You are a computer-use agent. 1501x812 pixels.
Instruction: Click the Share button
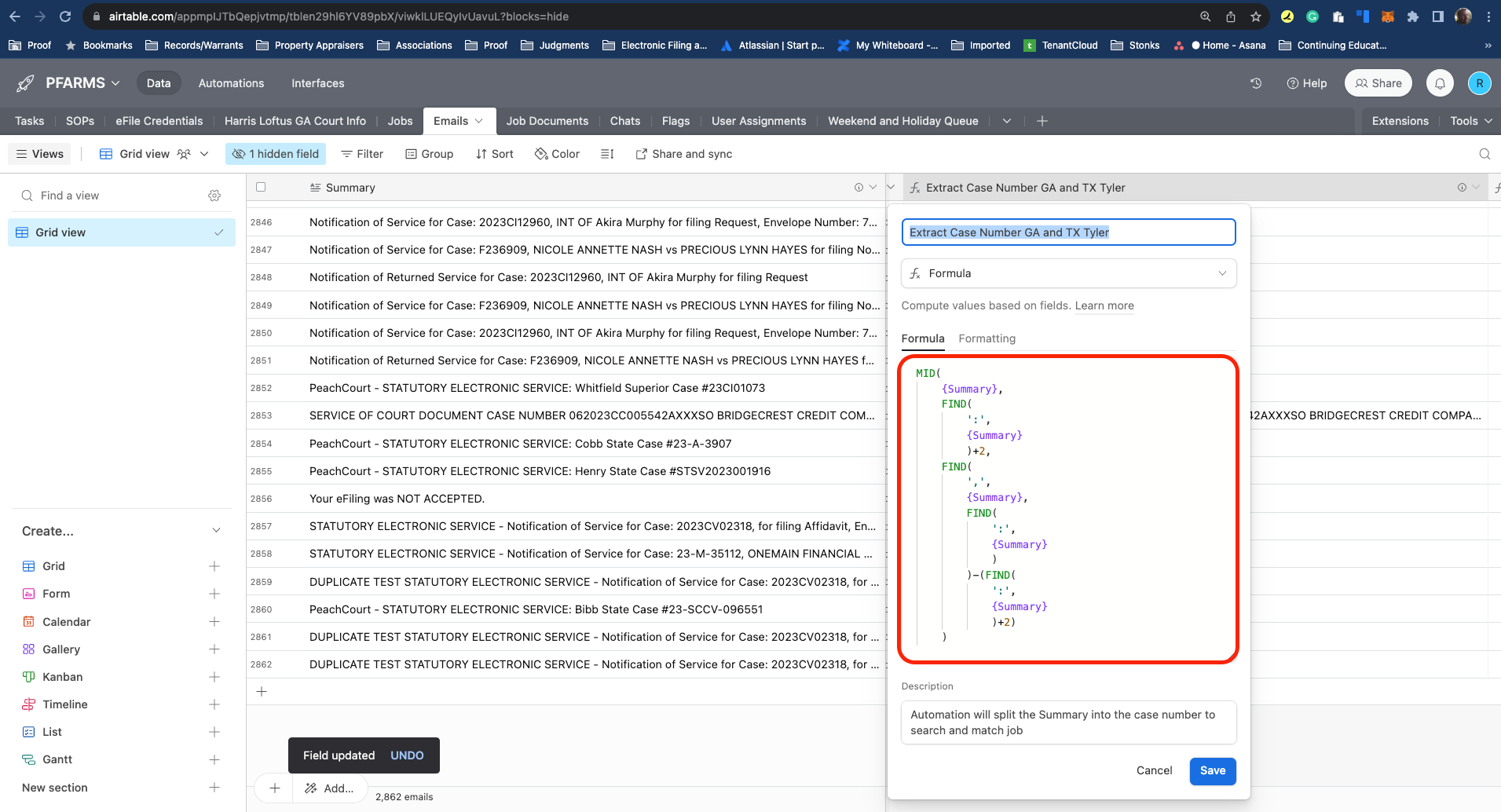tap(1378, 83)
